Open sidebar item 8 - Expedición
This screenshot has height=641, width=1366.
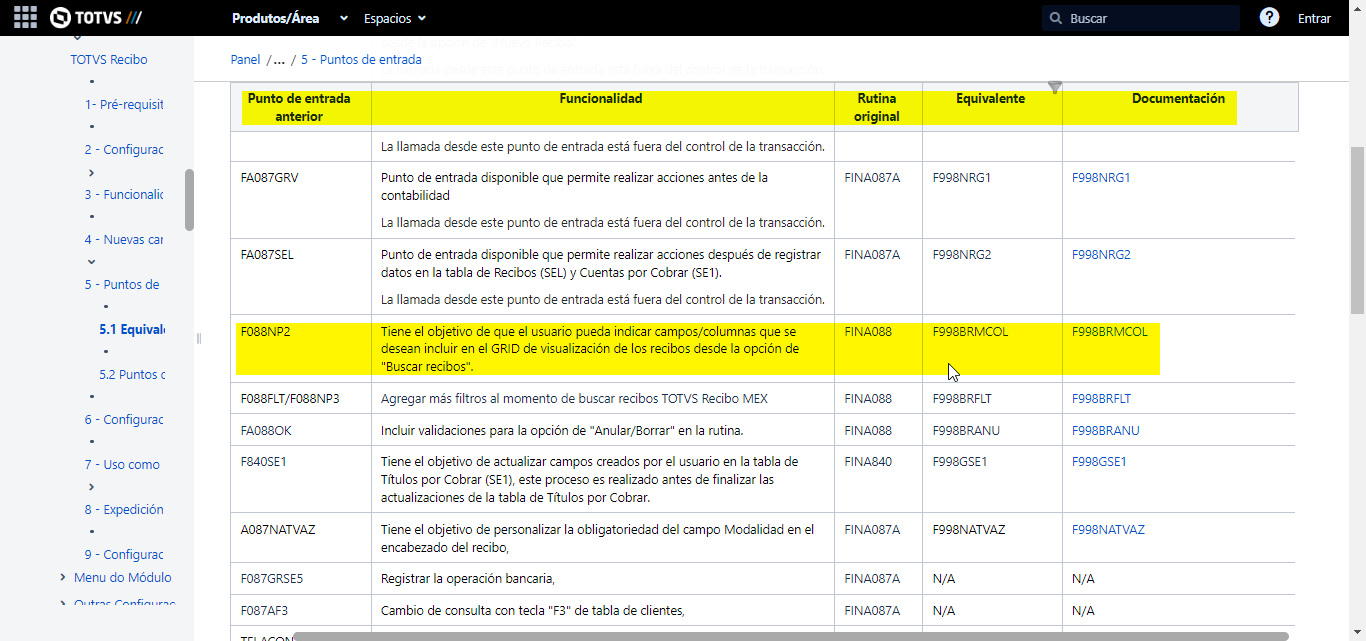[124, 510]
